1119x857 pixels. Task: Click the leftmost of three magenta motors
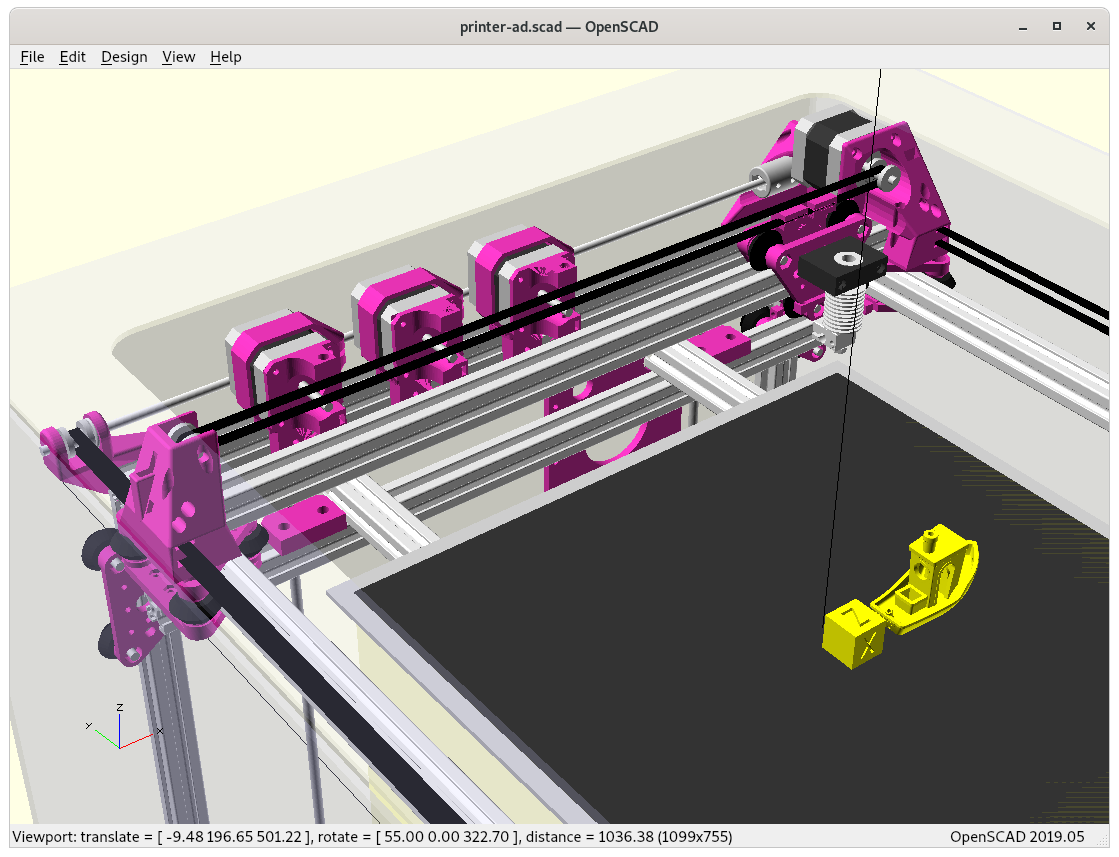point(285,360)
